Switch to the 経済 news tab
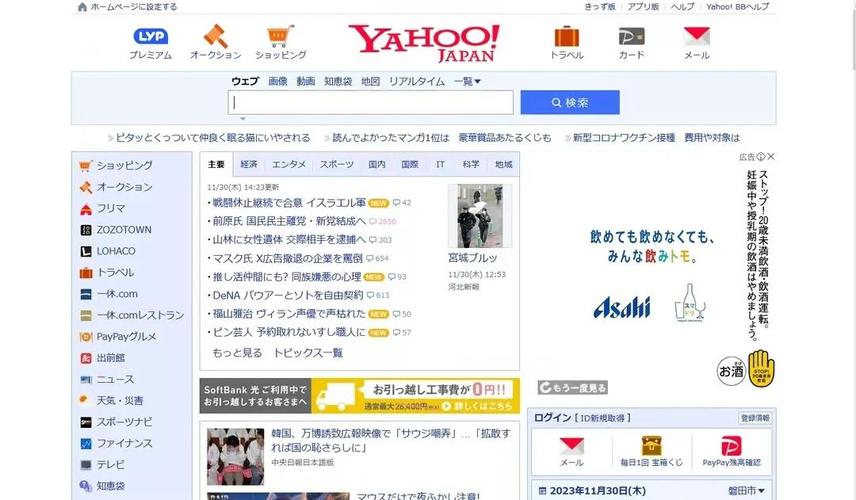Screen dimensions: 856x500 (x=249, y=164)
